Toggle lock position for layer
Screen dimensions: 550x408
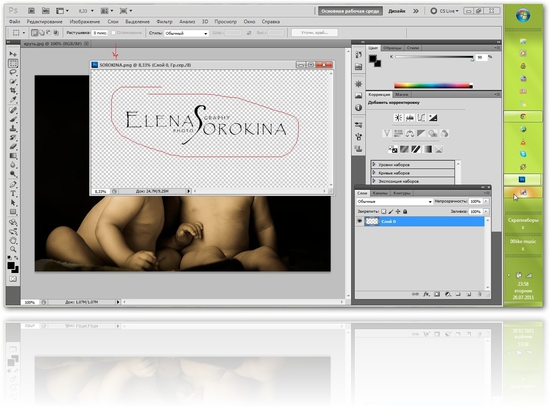(398, 212)
